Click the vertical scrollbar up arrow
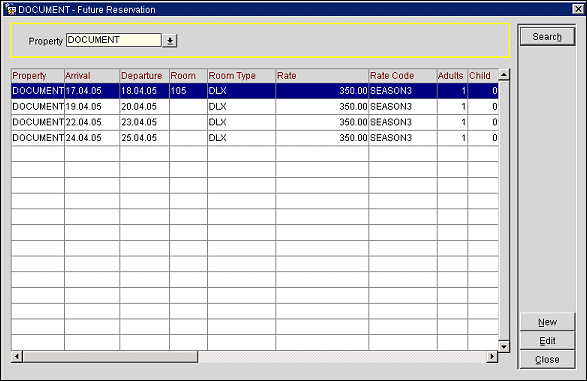 (x=504, y=75)
